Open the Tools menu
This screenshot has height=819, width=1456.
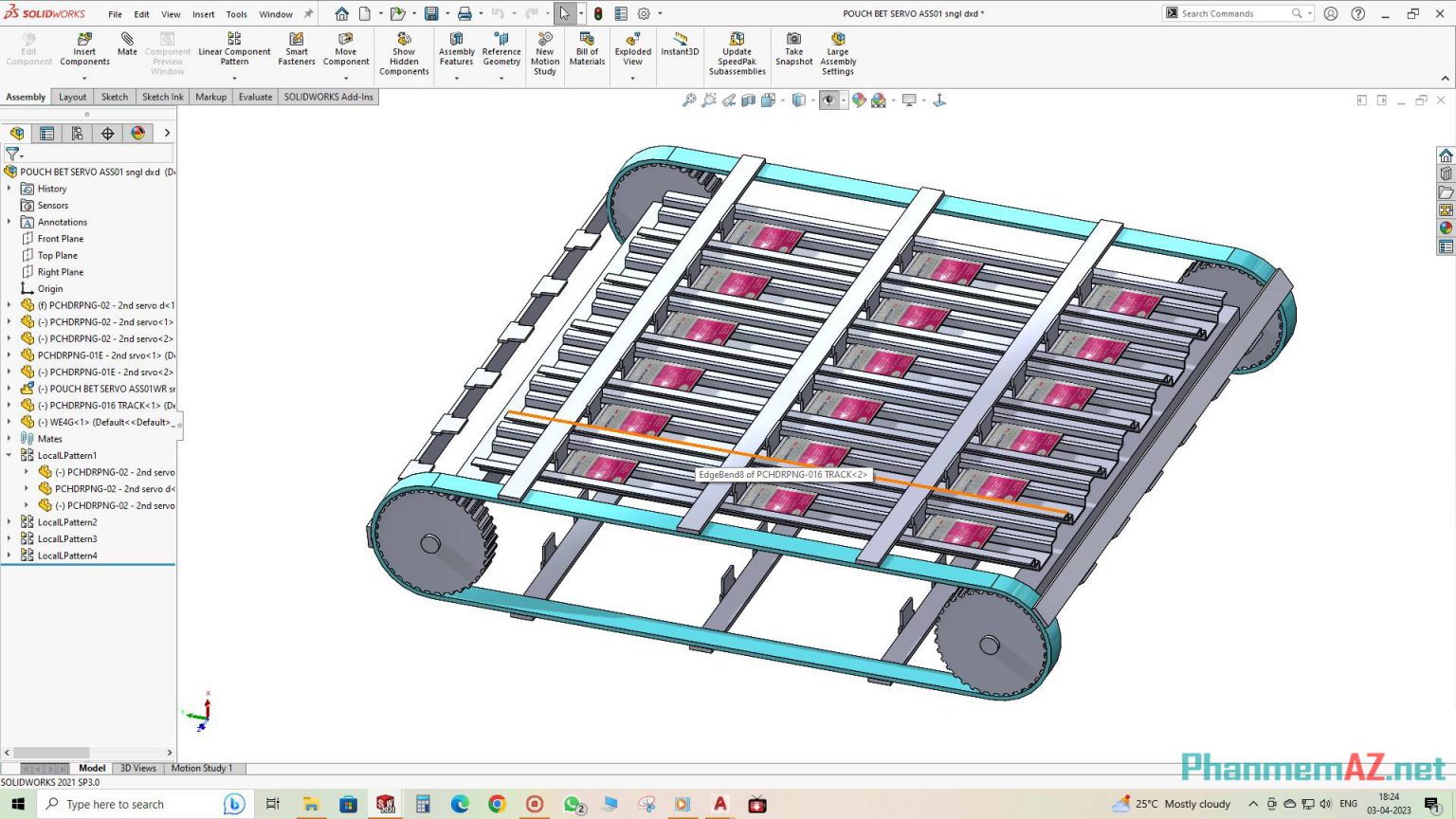click(236, 13)
